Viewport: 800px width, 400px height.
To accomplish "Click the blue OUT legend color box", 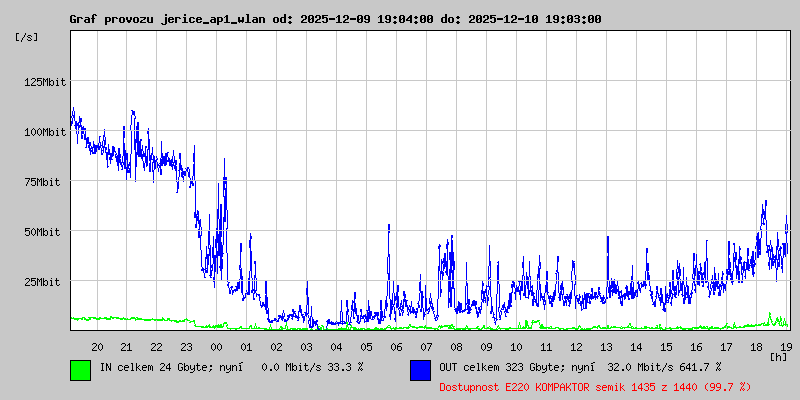I will (x=420, y=370).
